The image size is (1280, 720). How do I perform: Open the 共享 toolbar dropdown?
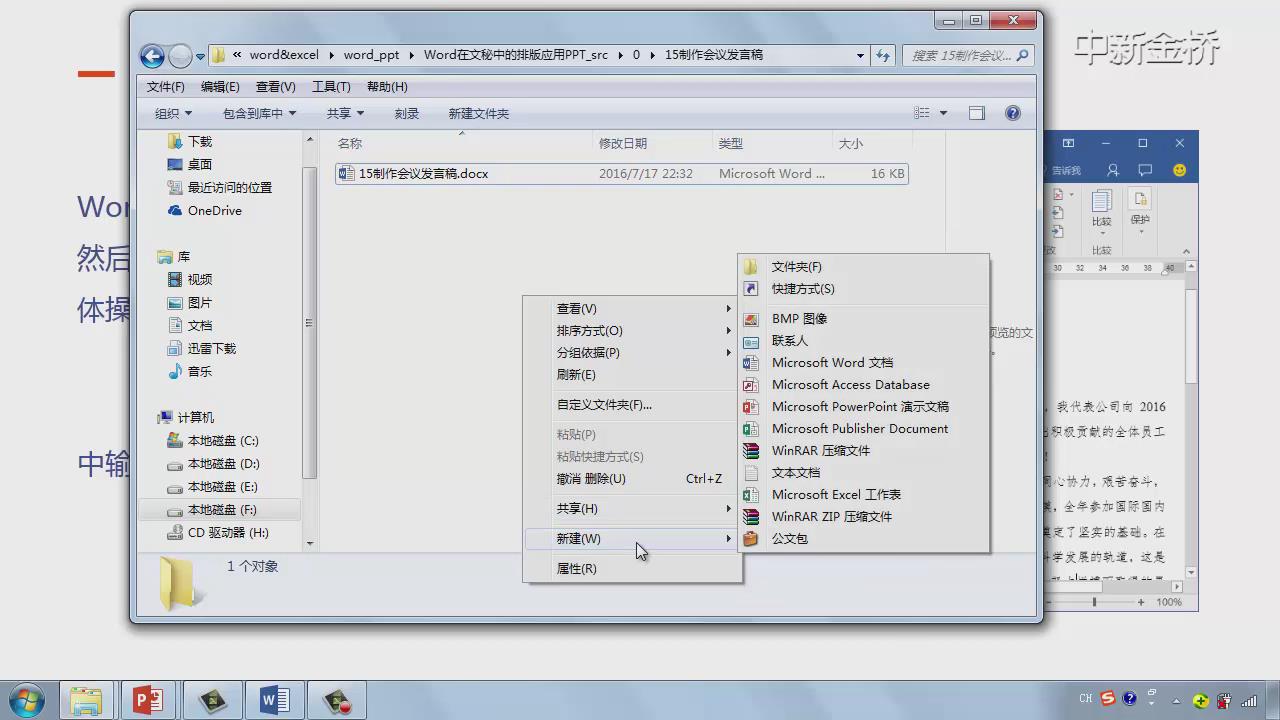click(x=345, y=113)
